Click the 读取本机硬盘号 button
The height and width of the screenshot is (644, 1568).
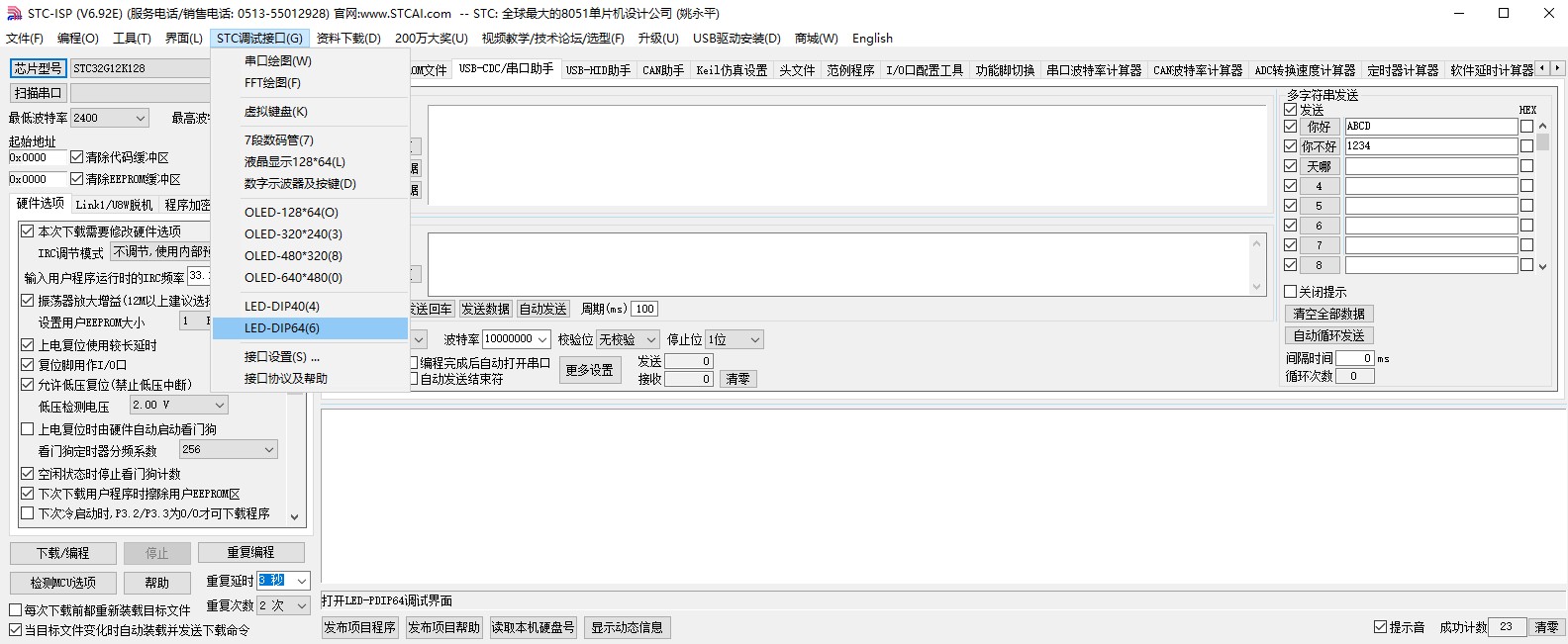coord(533,627)
